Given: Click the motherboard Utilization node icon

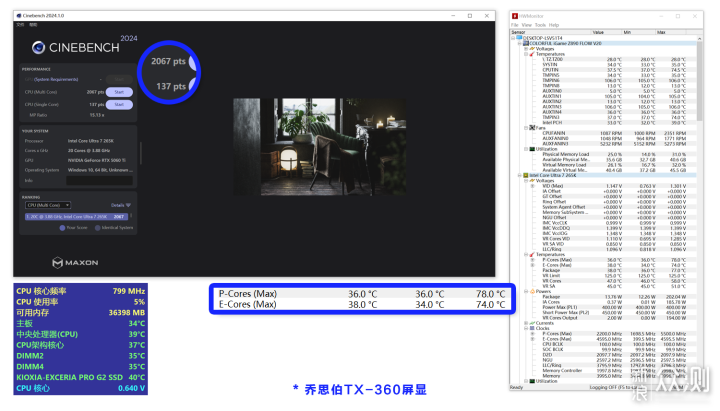Looking at the screenshot, I should click(532, 149).
